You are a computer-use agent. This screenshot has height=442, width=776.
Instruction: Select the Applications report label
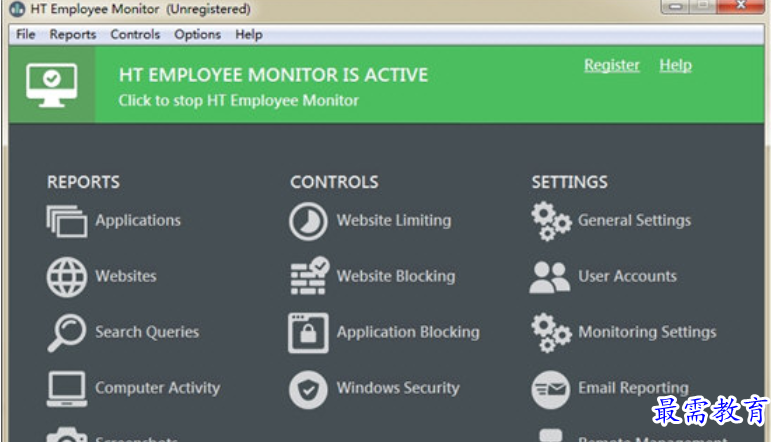138,221
